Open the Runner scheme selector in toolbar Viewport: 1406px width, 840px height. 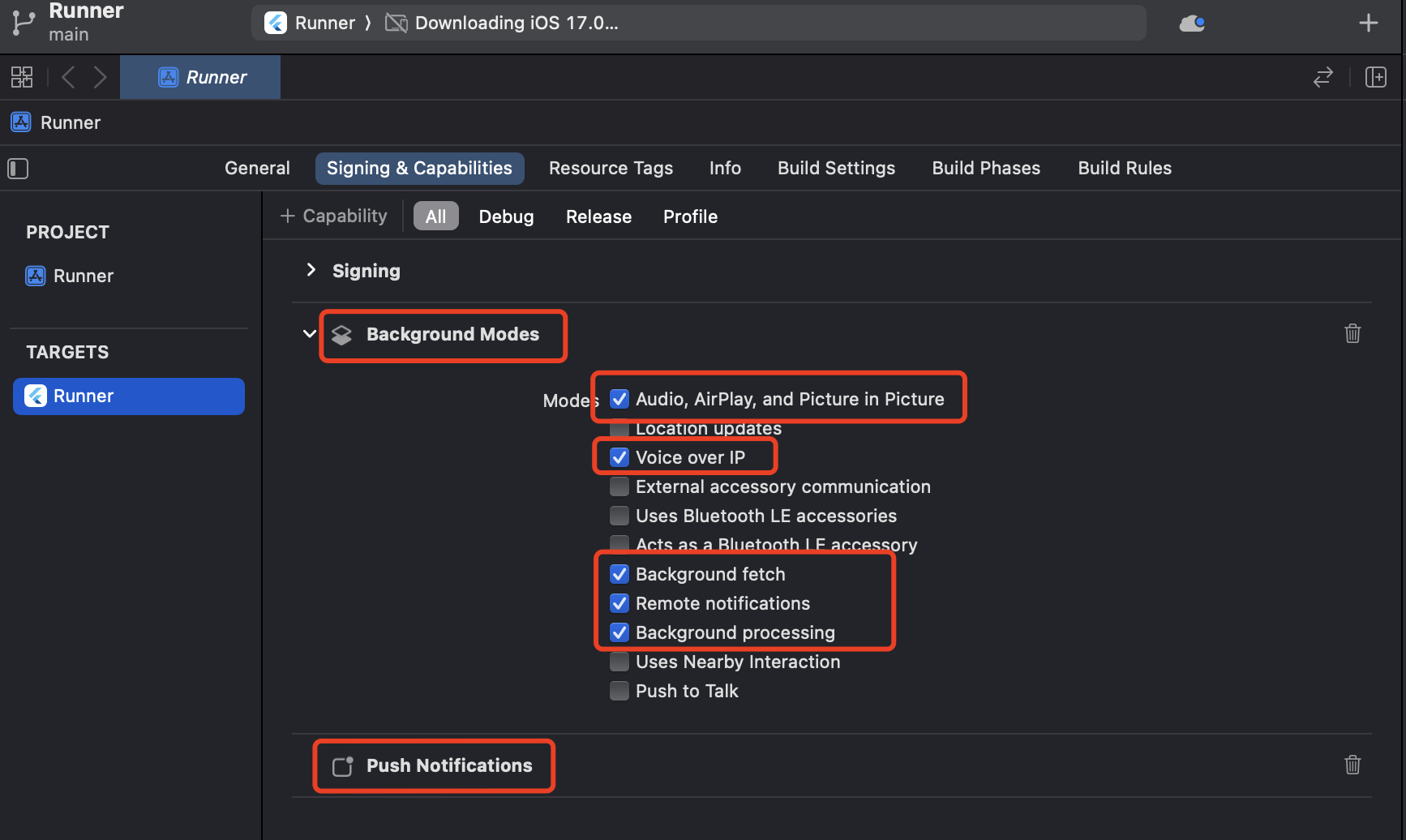tap(312, 24)
